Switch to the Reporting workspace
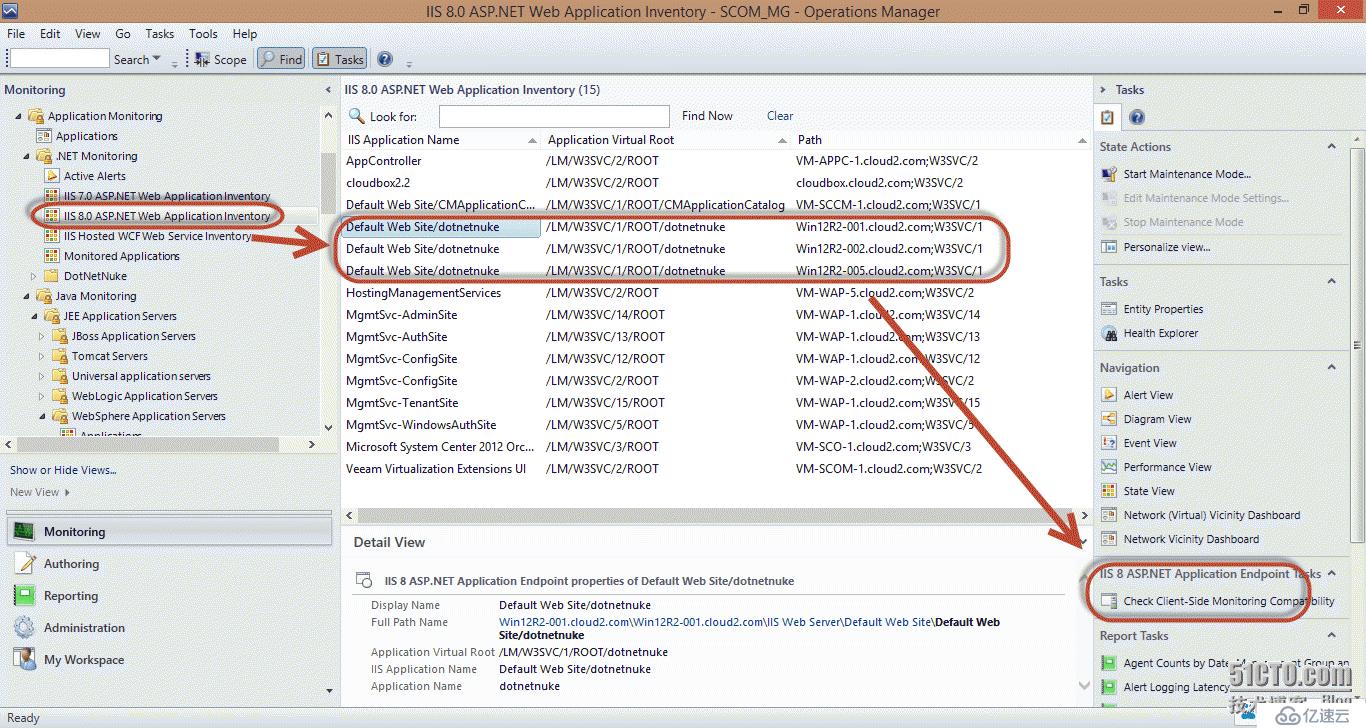 tap(169, 596)
